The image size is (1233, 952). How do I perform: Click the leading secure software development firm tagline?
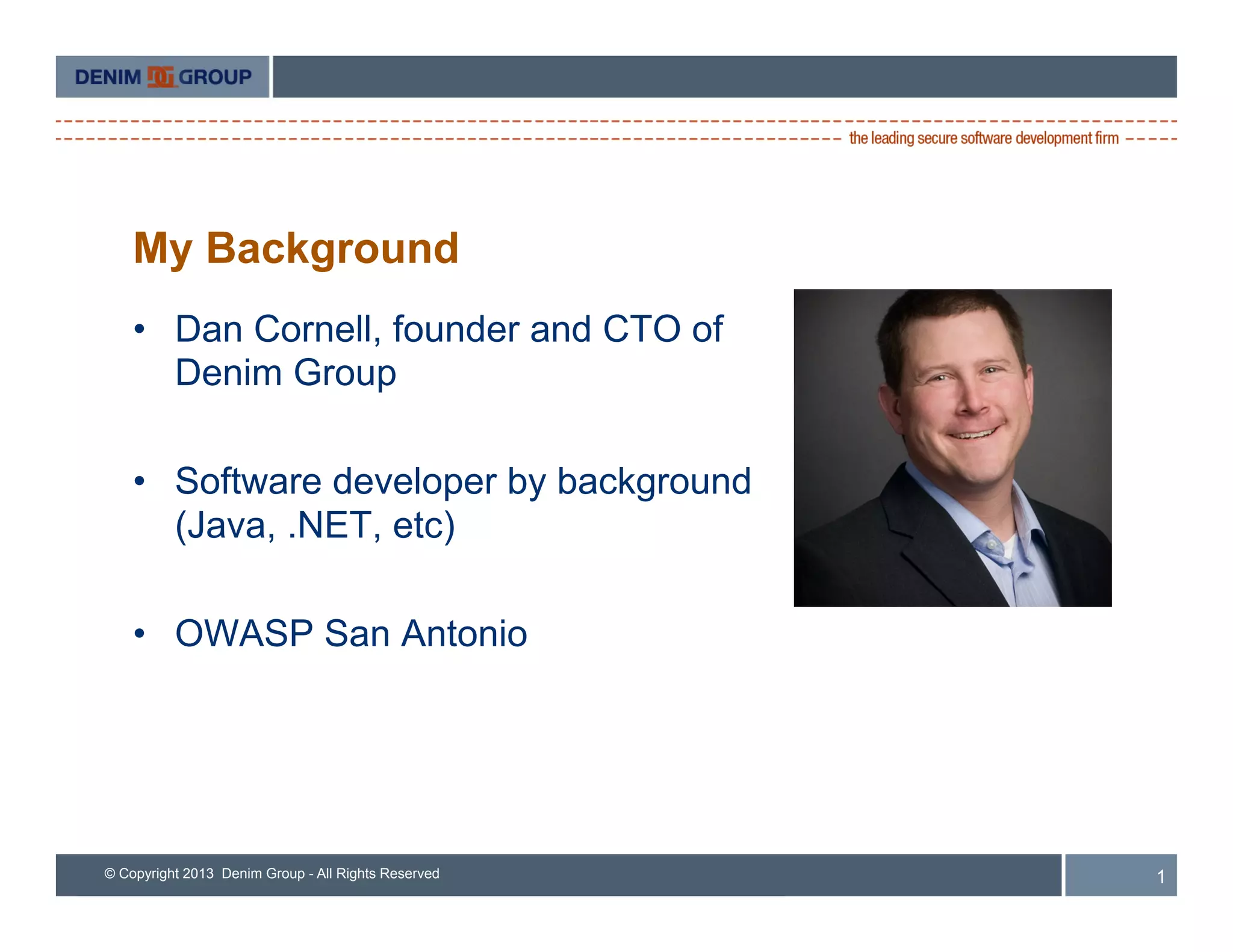(x=983, y=138)
